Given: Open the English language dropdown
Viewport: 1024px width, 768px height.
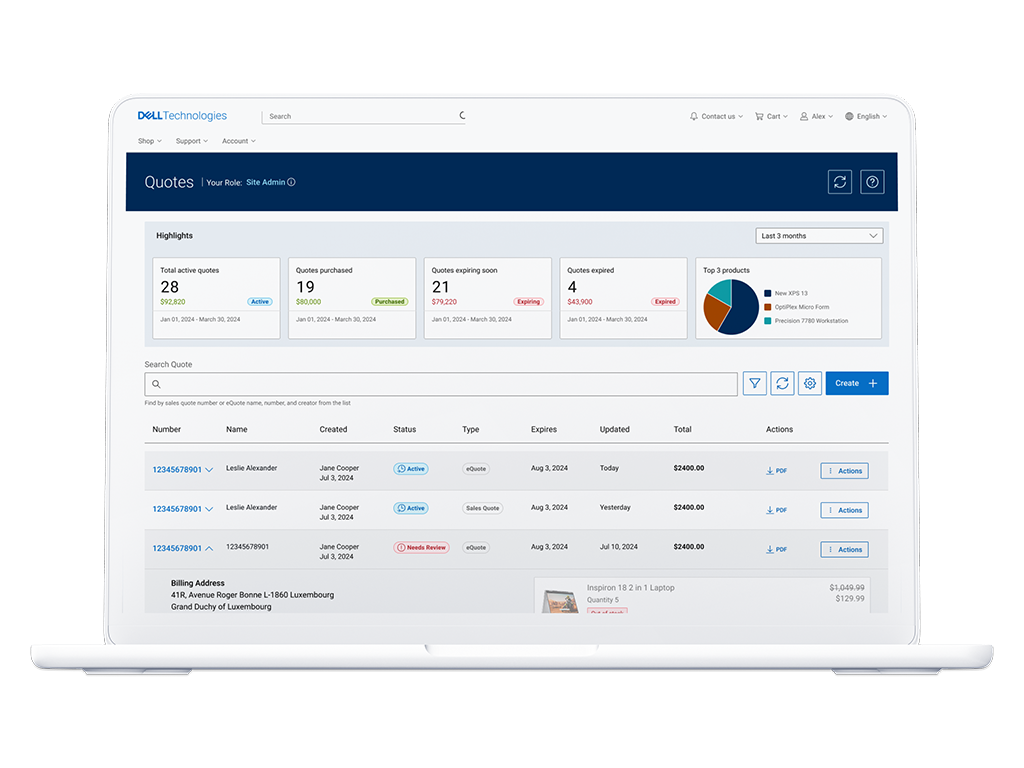Looking at the screenshot, I should tap(866, 116).
